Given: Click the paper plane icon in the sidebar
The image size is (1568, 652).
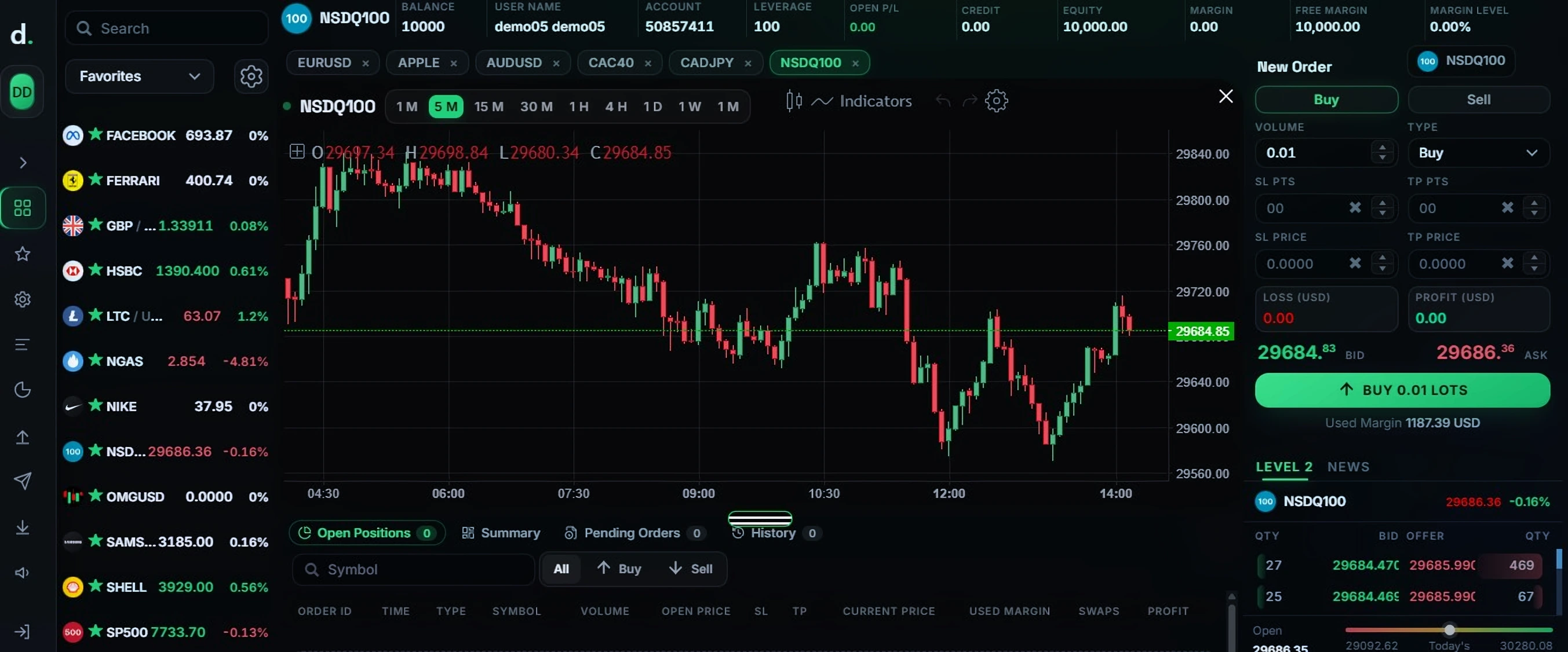Looking at the screenshot, I should [x=23, y=481].
